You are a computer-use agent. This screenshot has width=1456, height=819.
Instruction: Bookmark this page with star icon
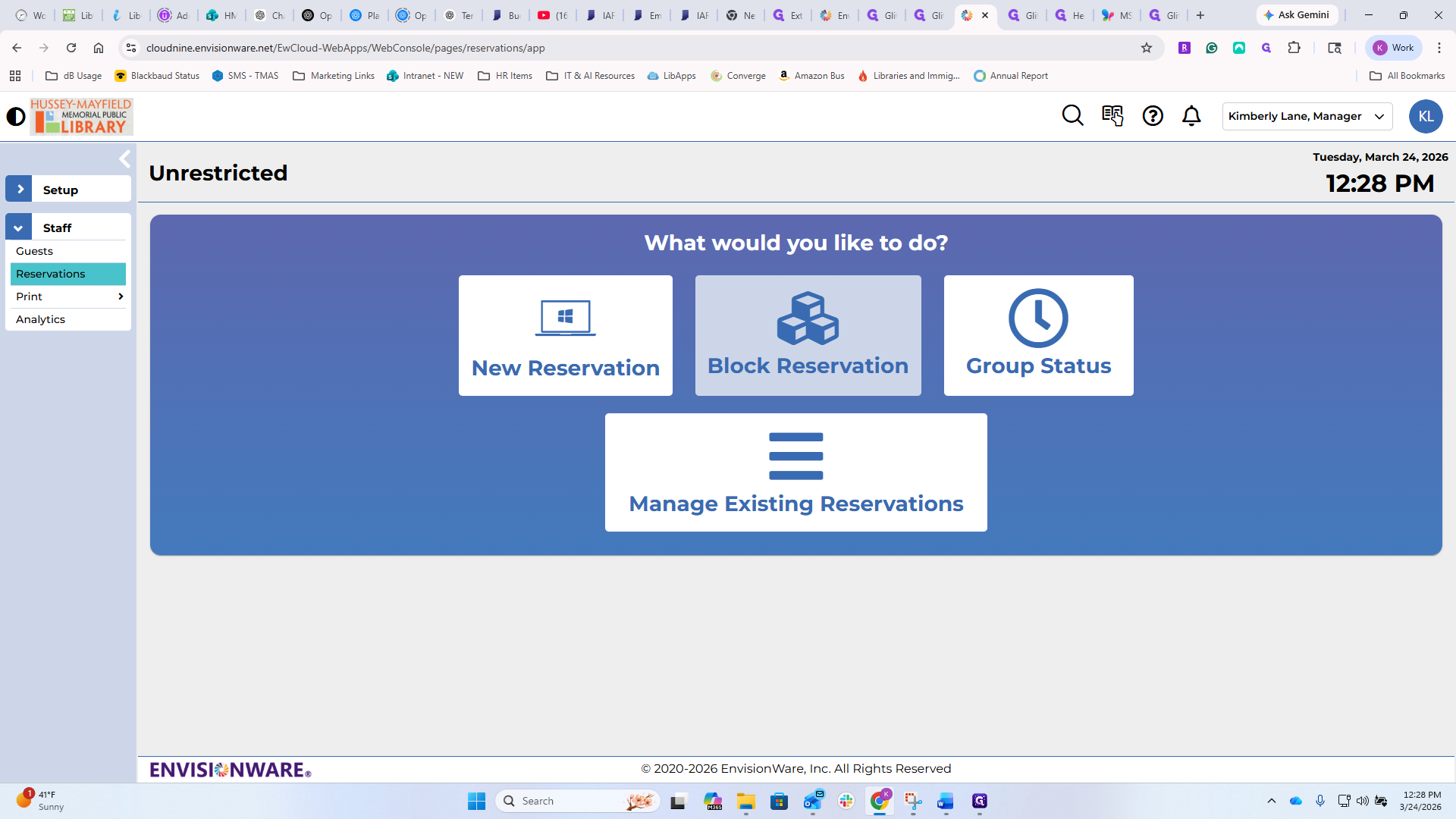(x=1147, y=48)
